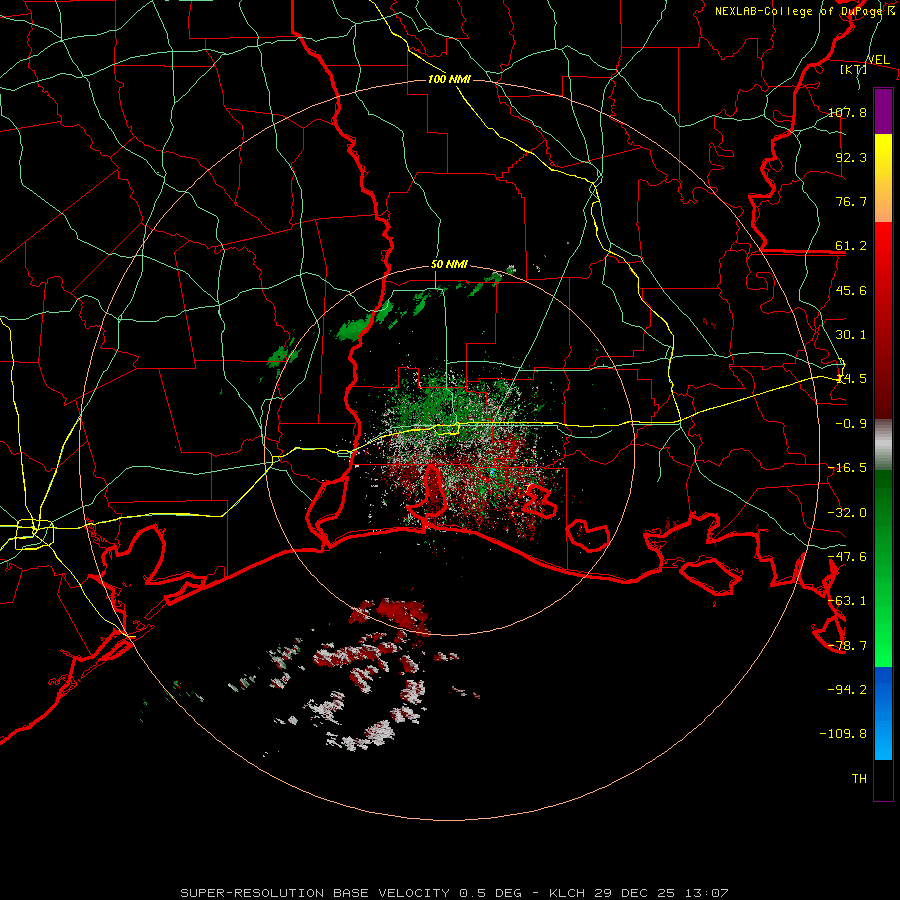Select the 92.3 velocity scale value
Screen dimensions: 900x900
point(851,157)
